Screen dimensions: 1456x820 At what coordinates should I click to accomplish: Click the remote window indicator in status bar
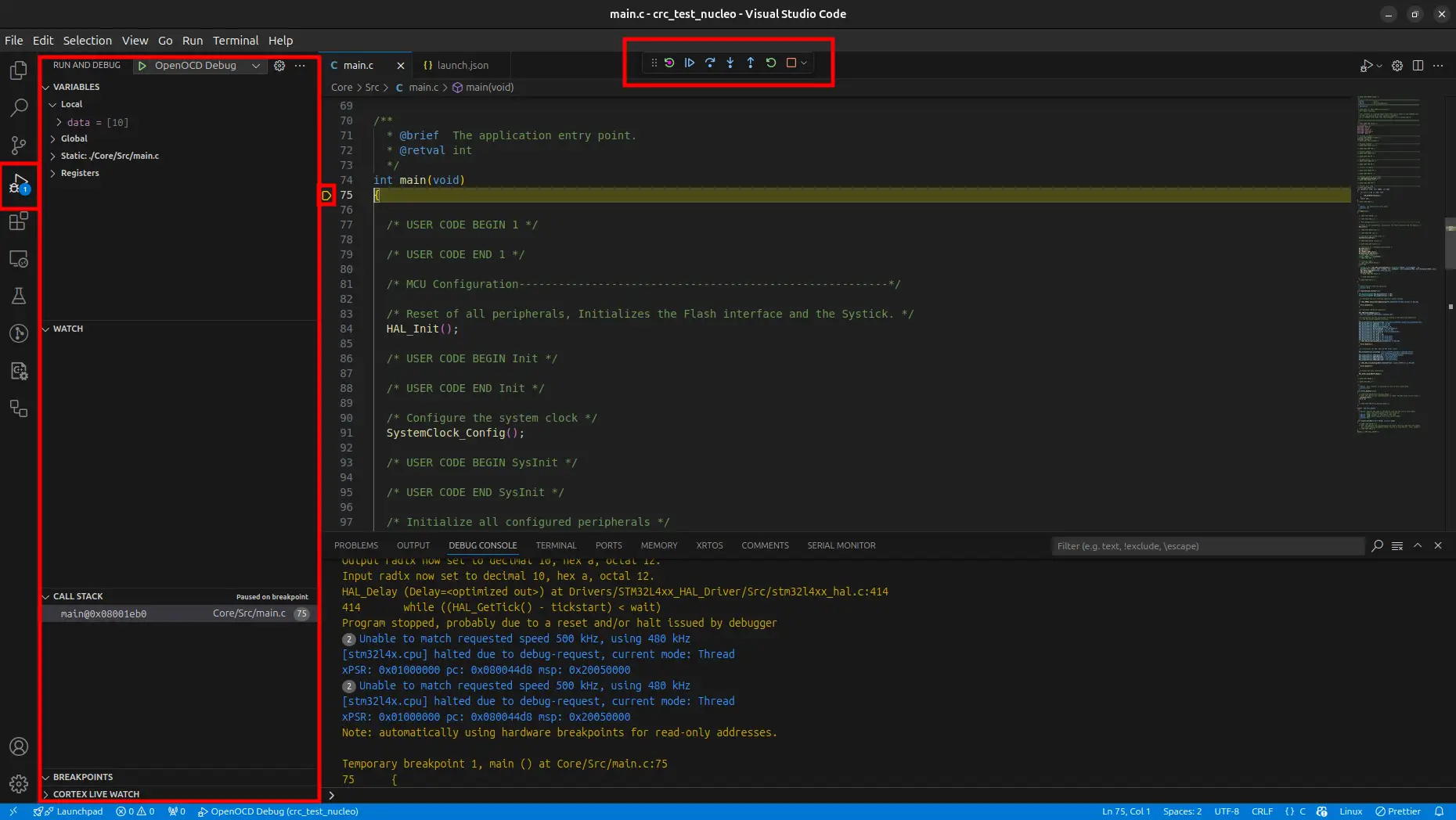(x=13, y=811)
